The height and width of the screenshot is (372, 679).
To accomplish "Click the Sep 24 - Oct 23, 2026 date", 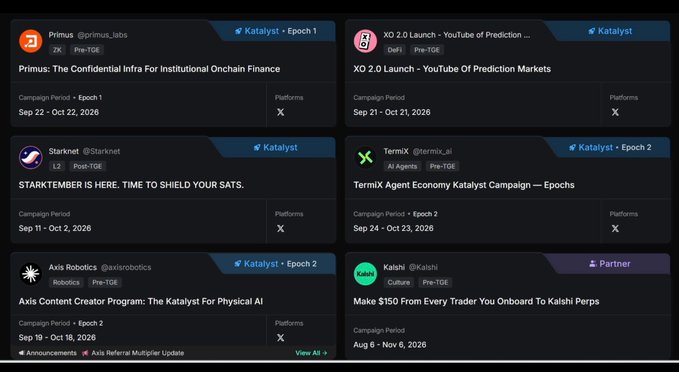I will coord(393,228).
